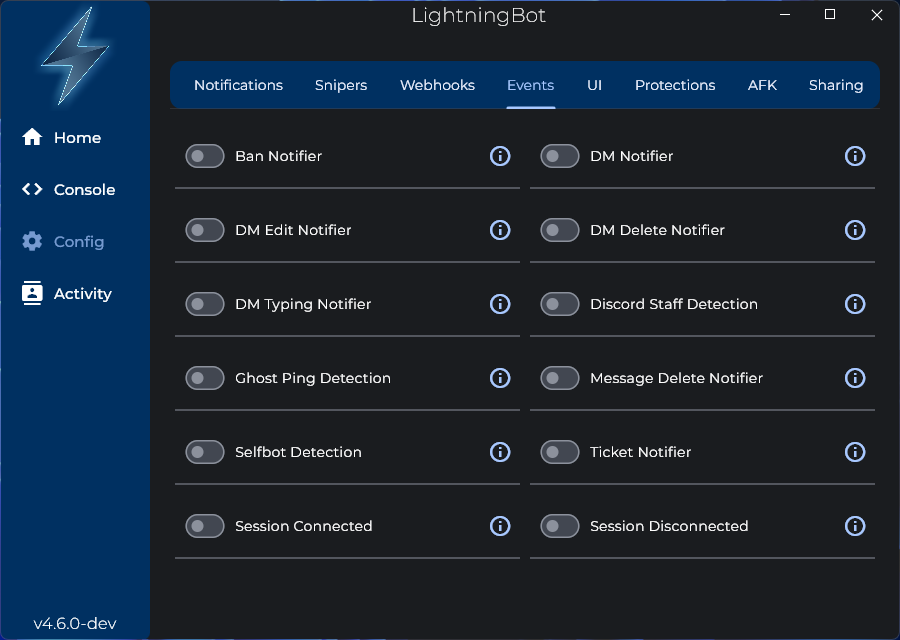The width and height of the screenshot is (900, 640).
Task: Select the Config gear icon in sidebar
Action: [30, 241]
